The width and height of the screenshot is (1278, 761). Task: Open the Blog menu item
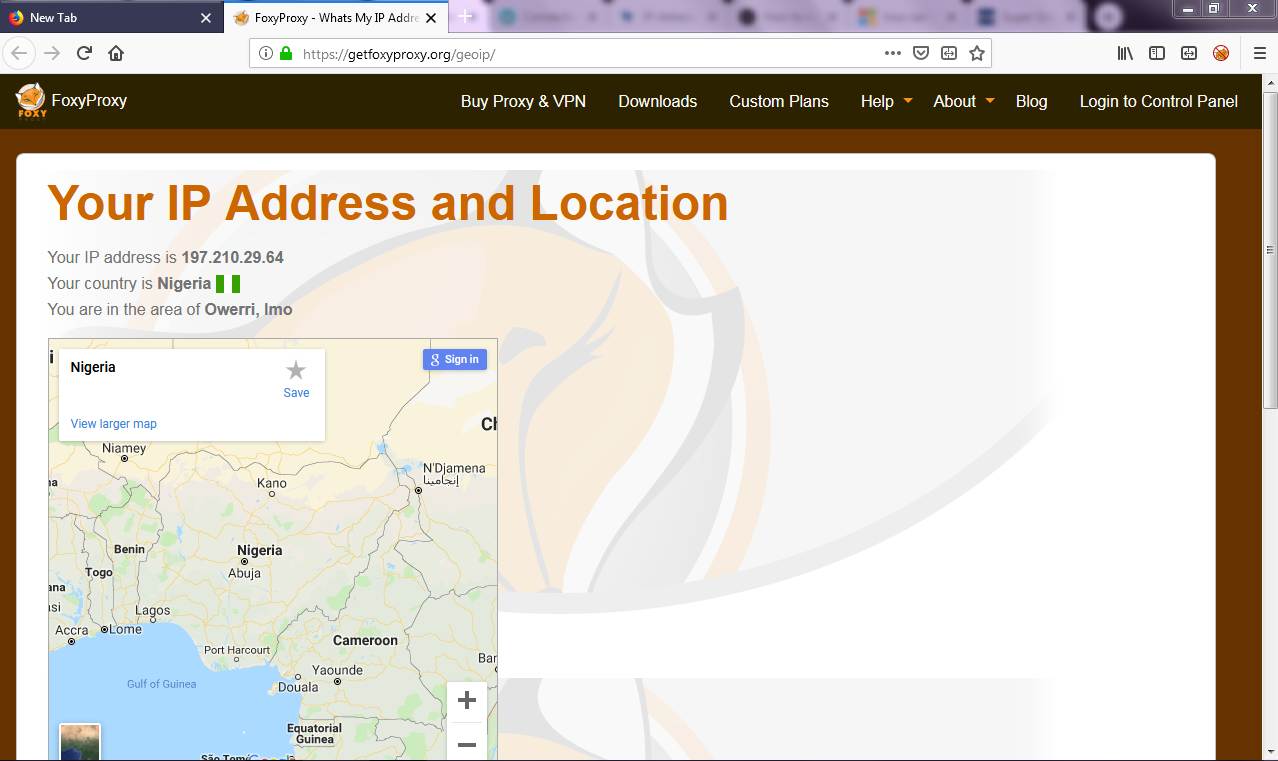(x=1031, y=101)
